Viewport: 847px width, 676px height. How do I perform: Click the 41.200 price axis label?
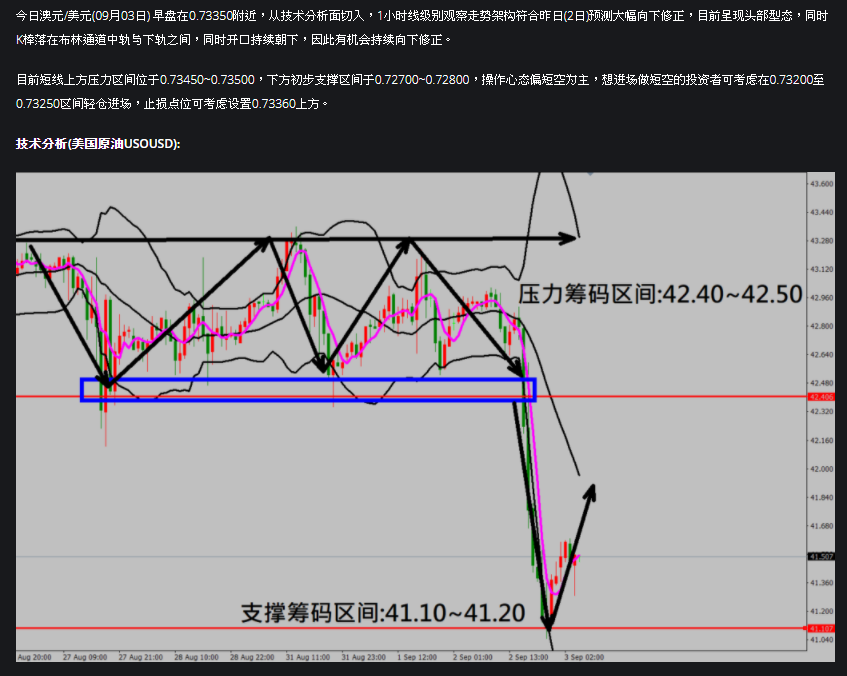(x=821, y=612)
